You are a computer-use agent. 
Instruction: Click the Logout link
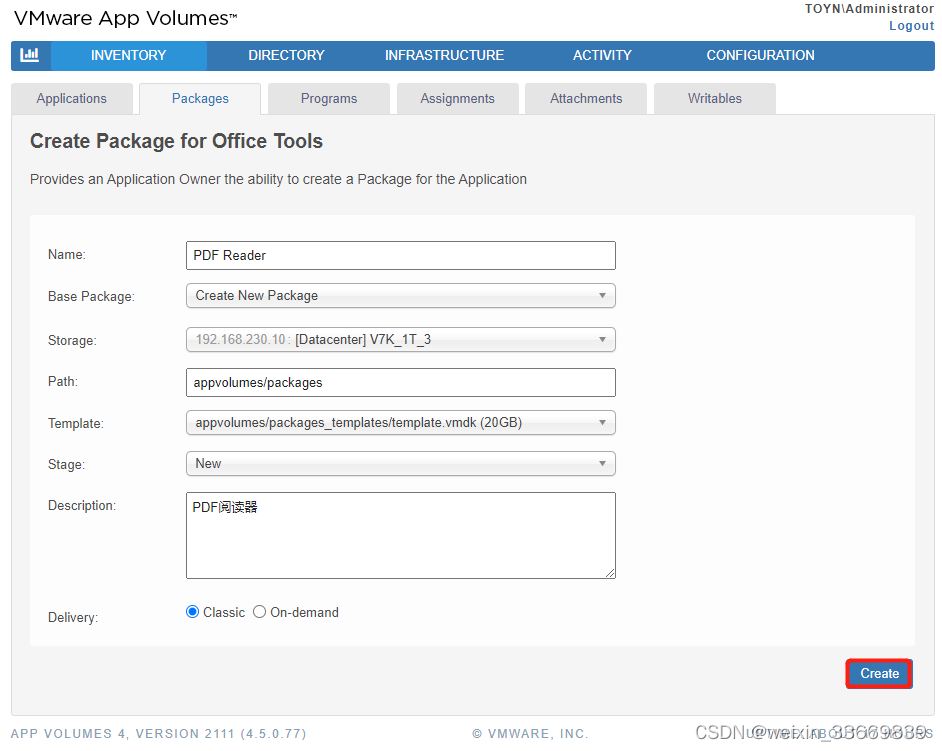[x=911, y=26]
